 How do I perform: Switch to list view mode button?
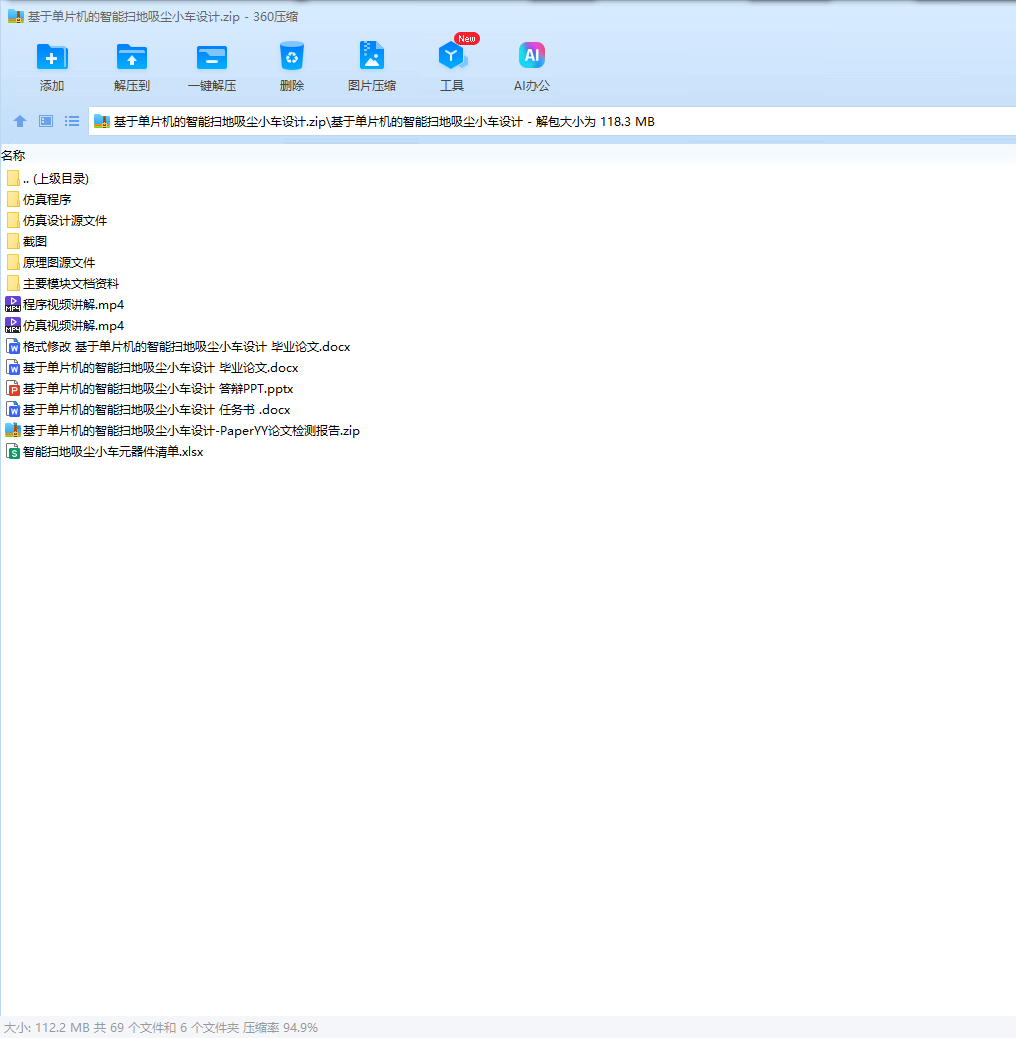pos(71,121)
